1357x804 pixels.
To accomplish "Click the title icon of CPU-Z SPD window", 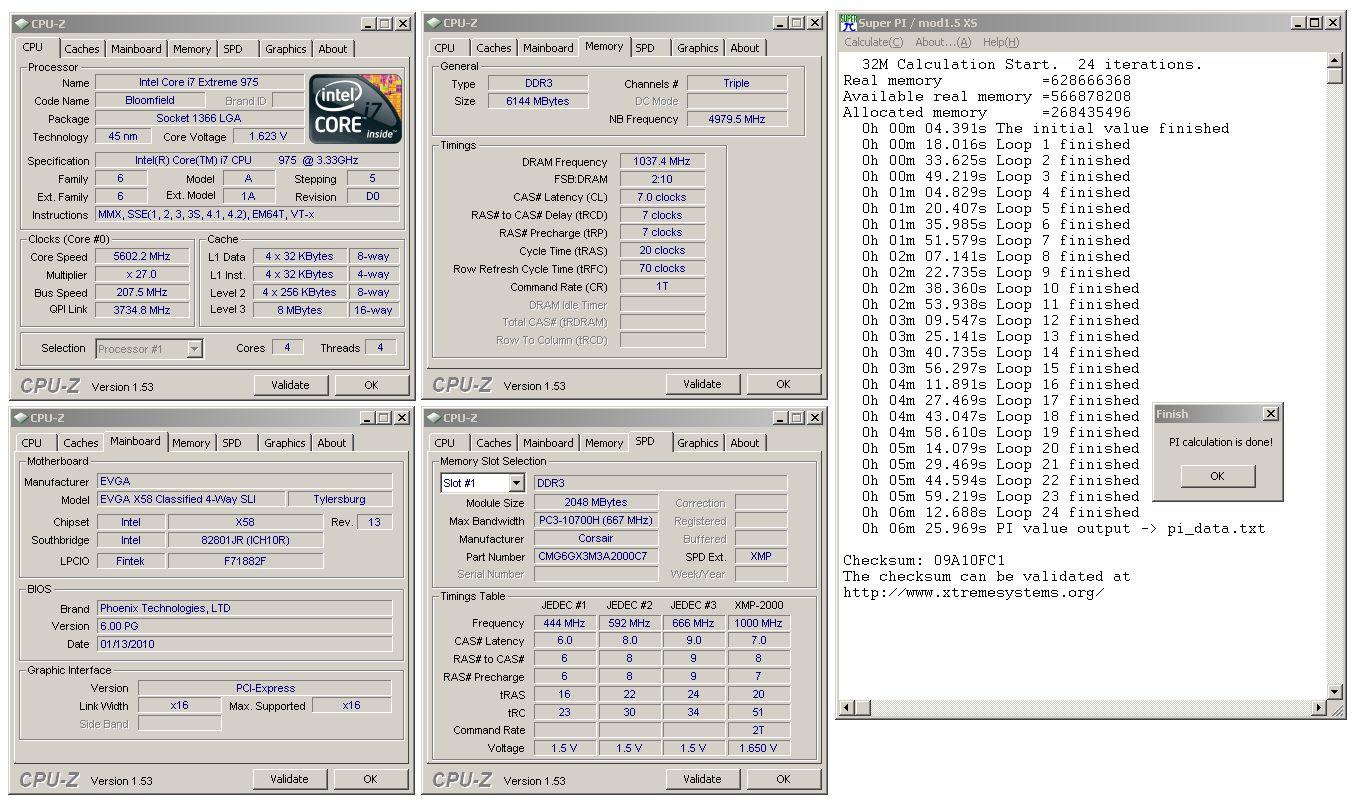I will pyautogui.click(x=433, y=417).
